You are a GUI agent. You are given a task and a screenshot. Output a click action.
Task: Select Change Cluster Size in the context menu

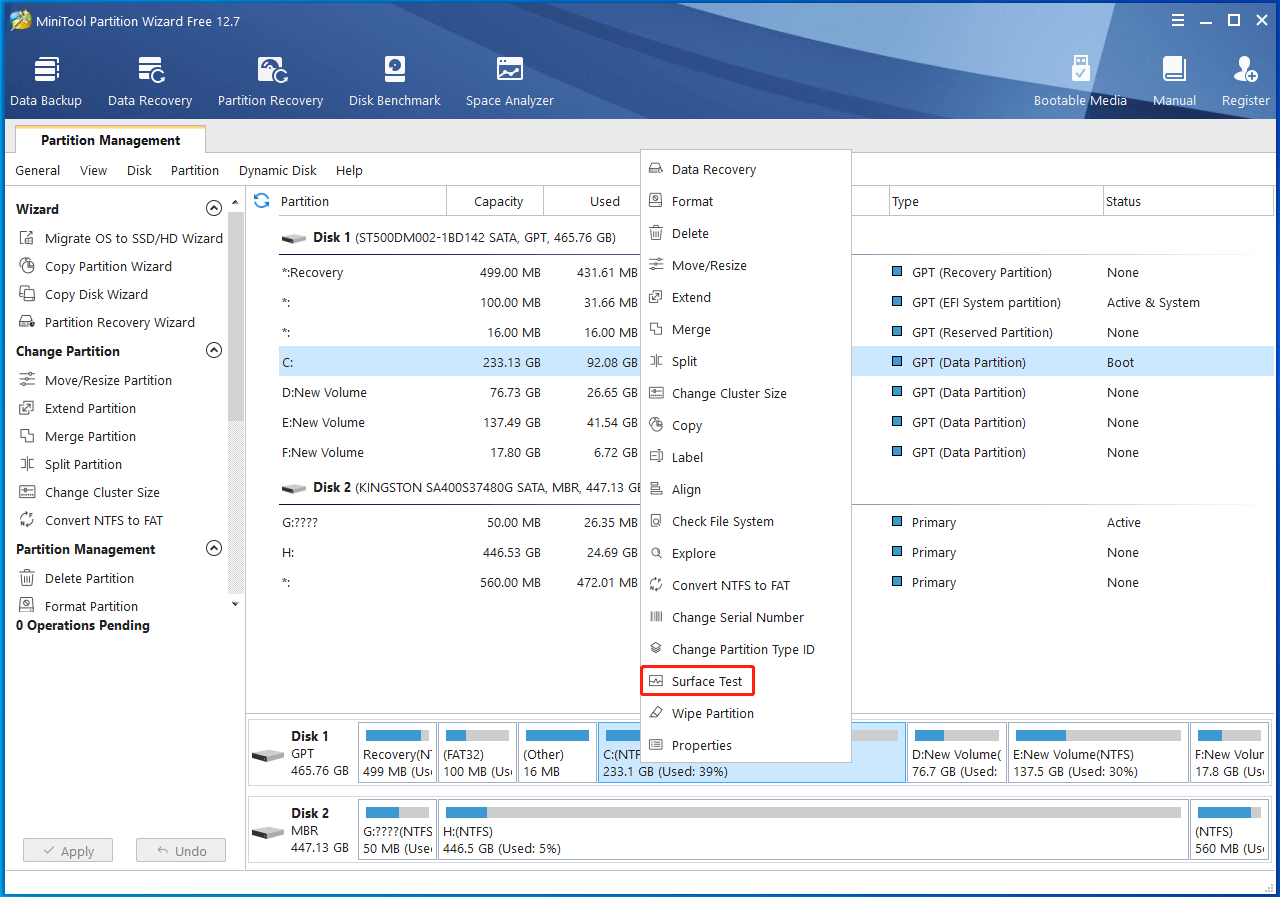click(x=745, y=393)
